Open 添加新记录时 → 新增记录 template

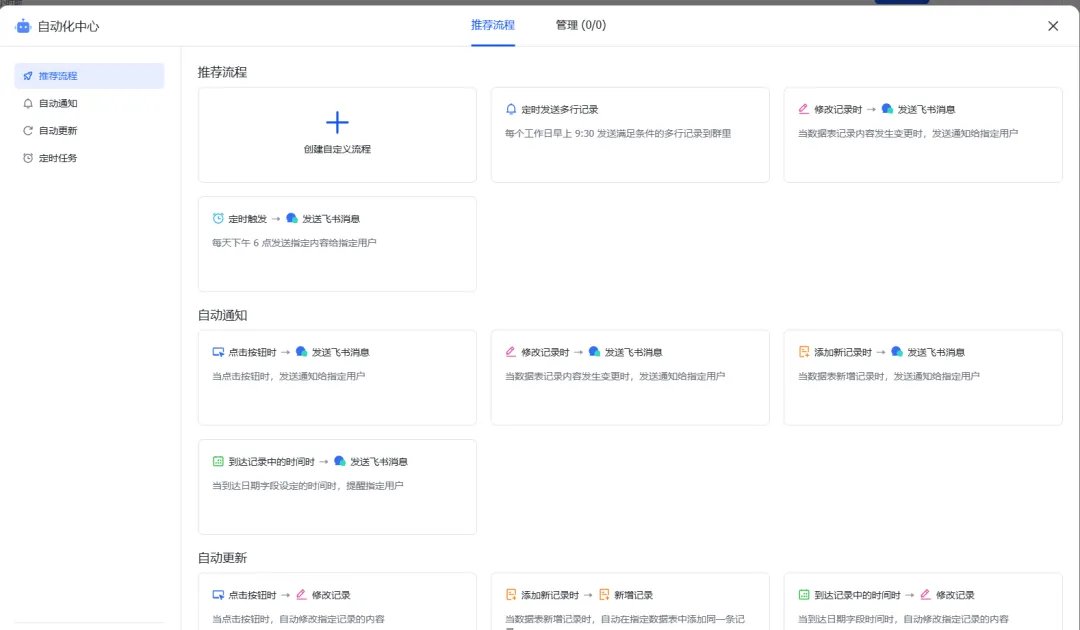(x=630, y=601)
